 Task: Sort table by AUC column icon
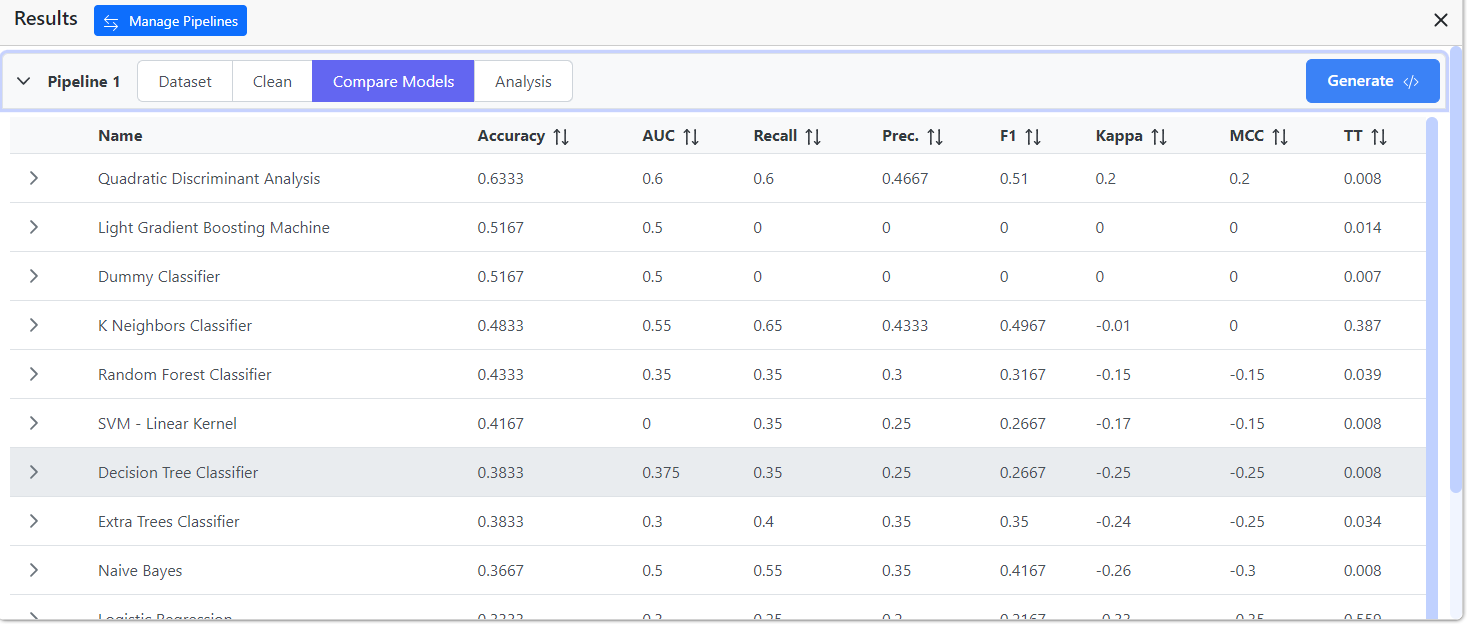pos(691,136)
